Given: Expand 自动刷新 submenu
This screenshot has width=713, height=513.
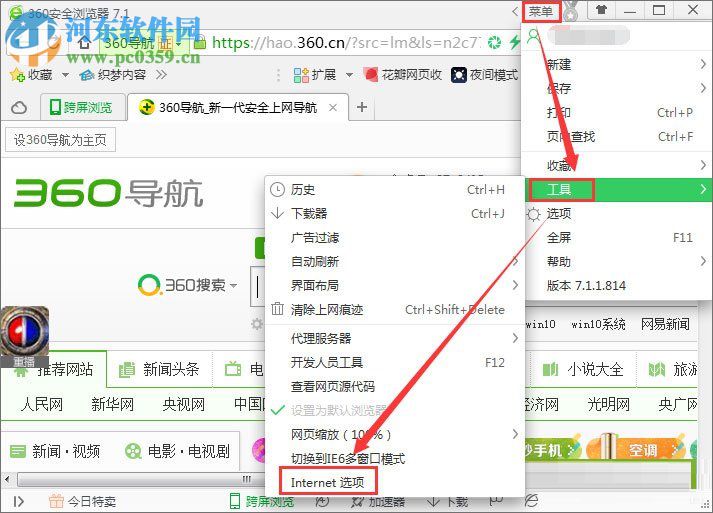Looking at the screenshot, I should coord(393,262).
